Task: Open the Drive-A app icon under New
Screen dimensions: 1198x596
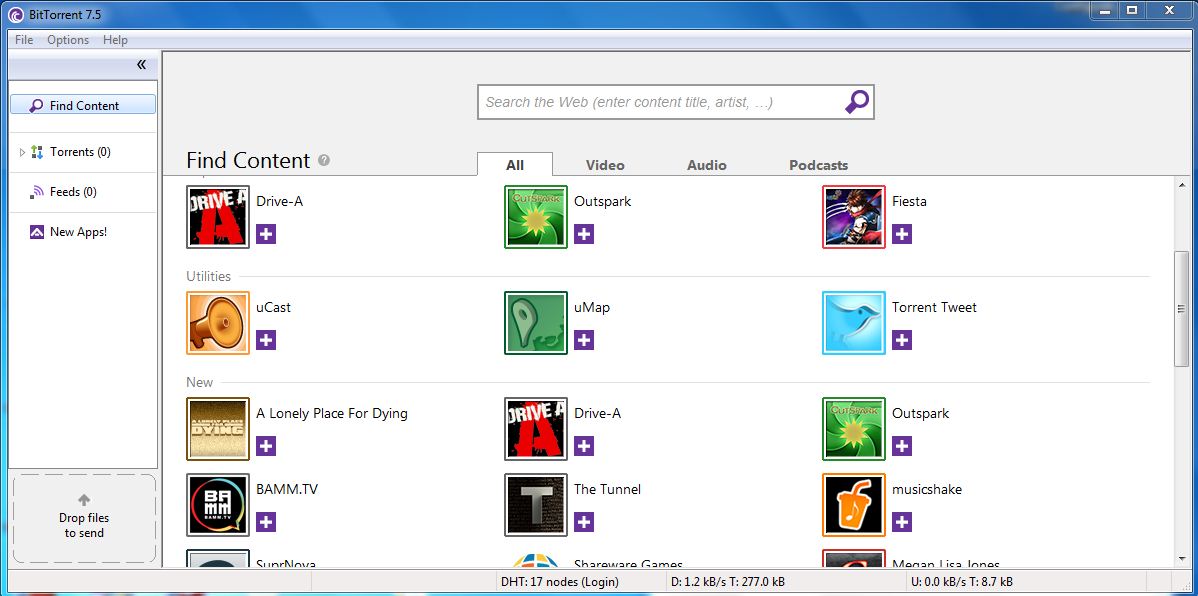Action: point(536,429)
